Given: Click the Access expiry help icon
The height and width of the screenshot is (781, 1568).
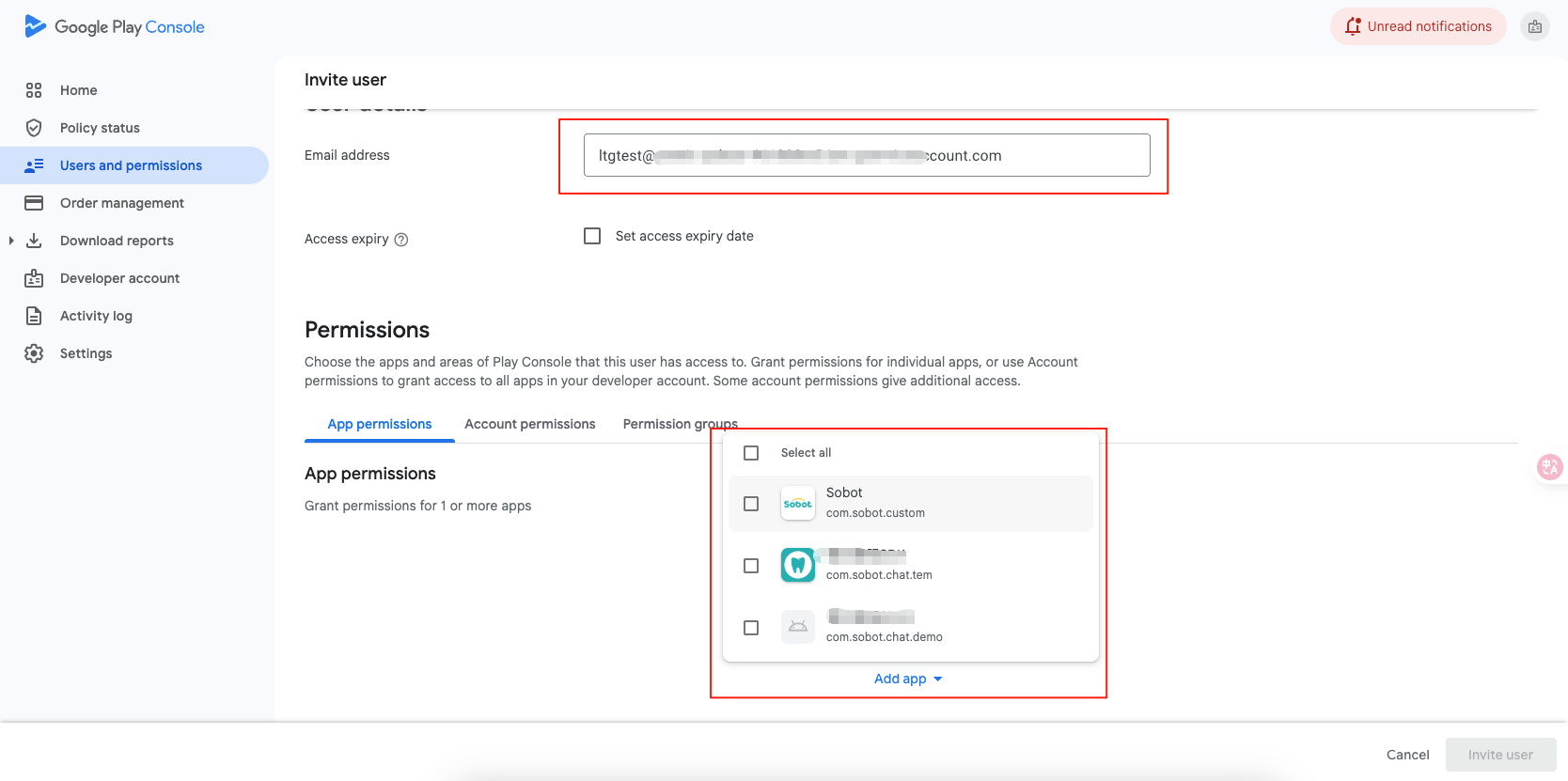Looking at the screenshot, I should (x=401, y=240).
